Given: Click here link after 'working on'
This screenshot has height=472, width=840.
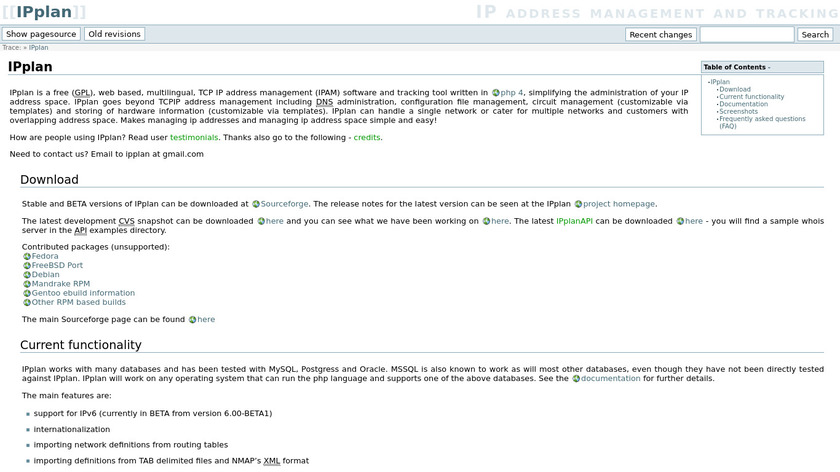Looking at the screenshot, I should click(500, 221).
